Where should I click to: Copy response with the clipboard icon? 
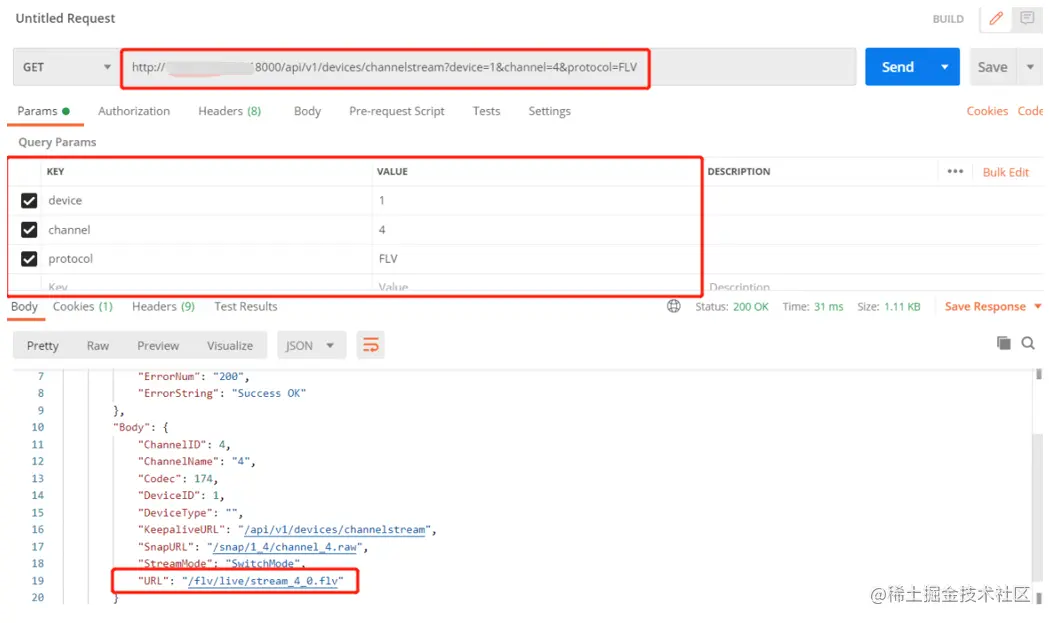1004,343
